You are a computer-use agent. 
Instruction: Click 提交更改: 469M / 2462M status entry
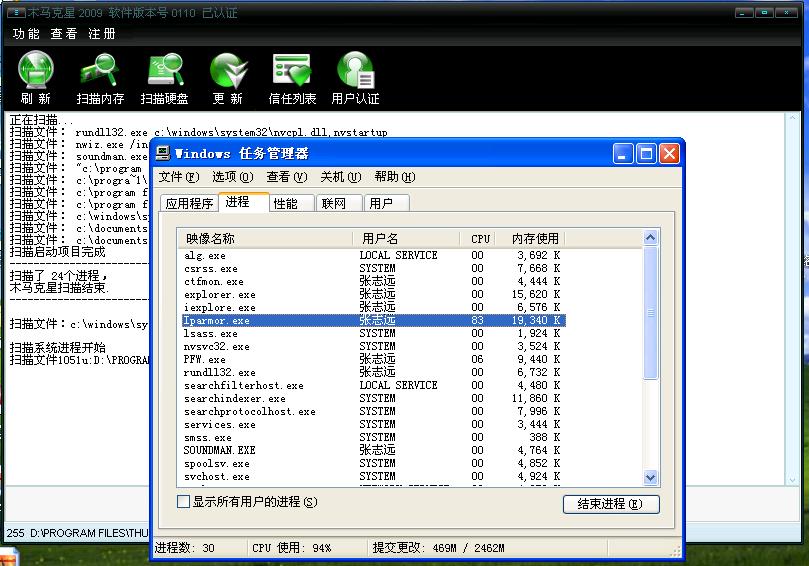pos(439,547)
